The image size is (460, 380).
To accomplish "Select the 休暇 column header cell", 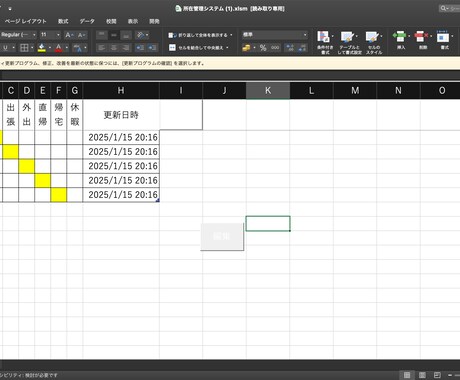I will pyautogui.click(x=75, y=115).
